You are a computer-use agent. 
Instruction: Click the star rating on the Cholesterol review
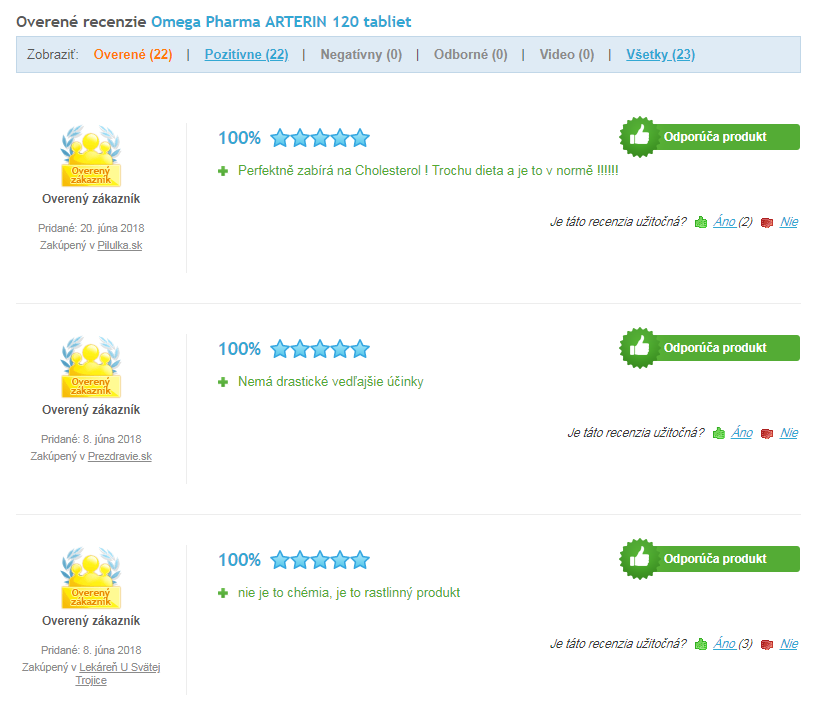(x=320, y=138)
